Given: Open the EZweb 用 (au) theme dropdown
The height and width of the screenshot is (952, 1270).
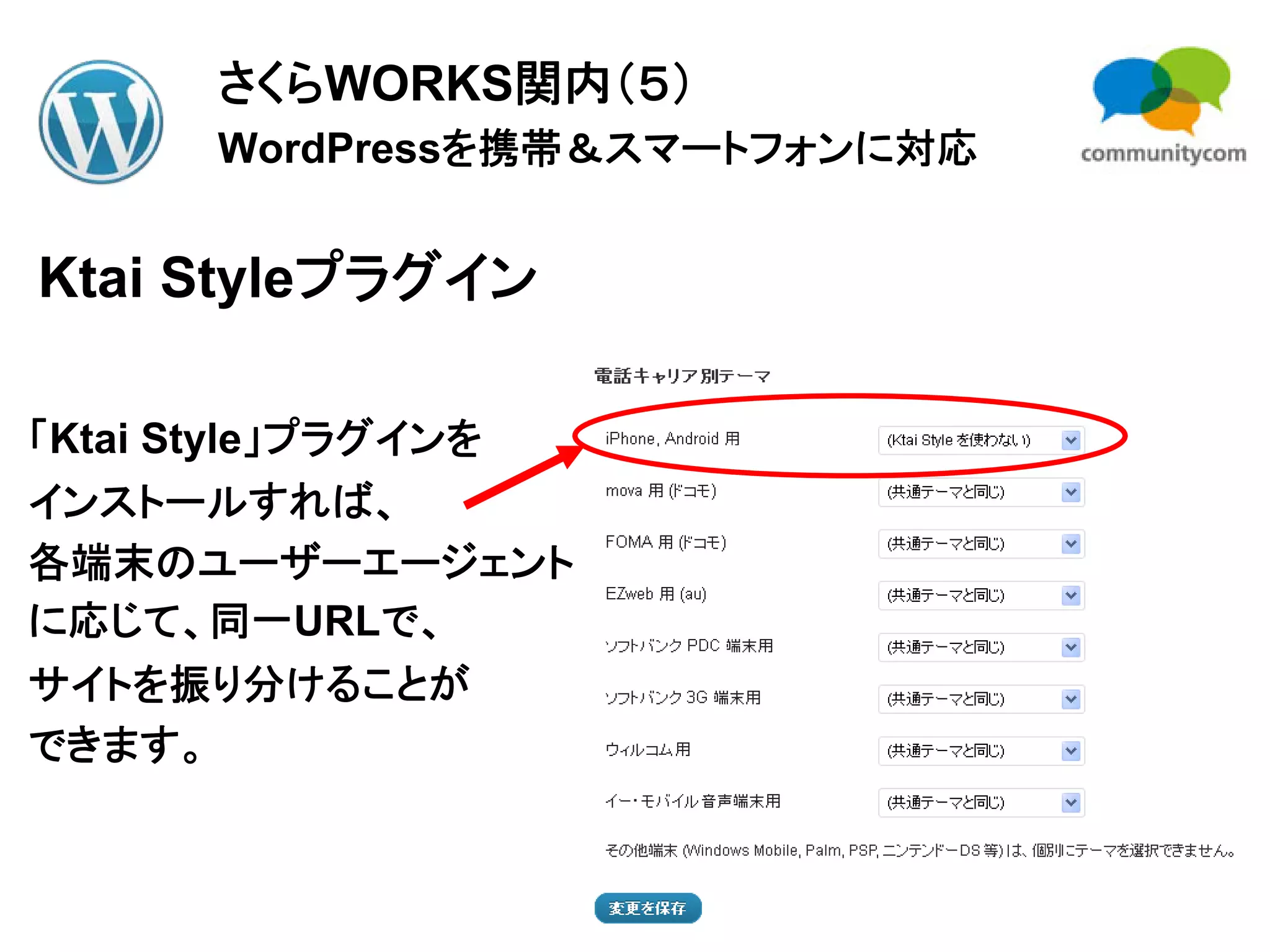Looking at the screenshot, I should coord(981,596).
